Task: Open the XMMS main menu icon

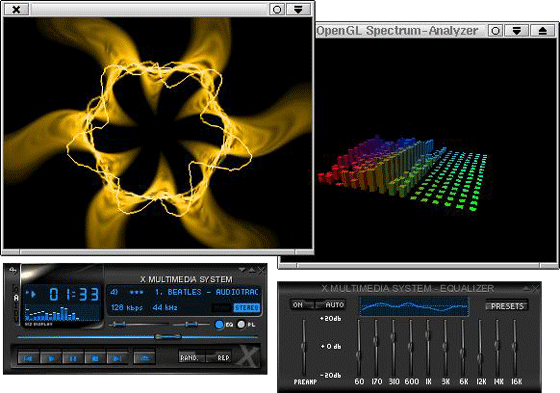Action: tap(13, 270)
